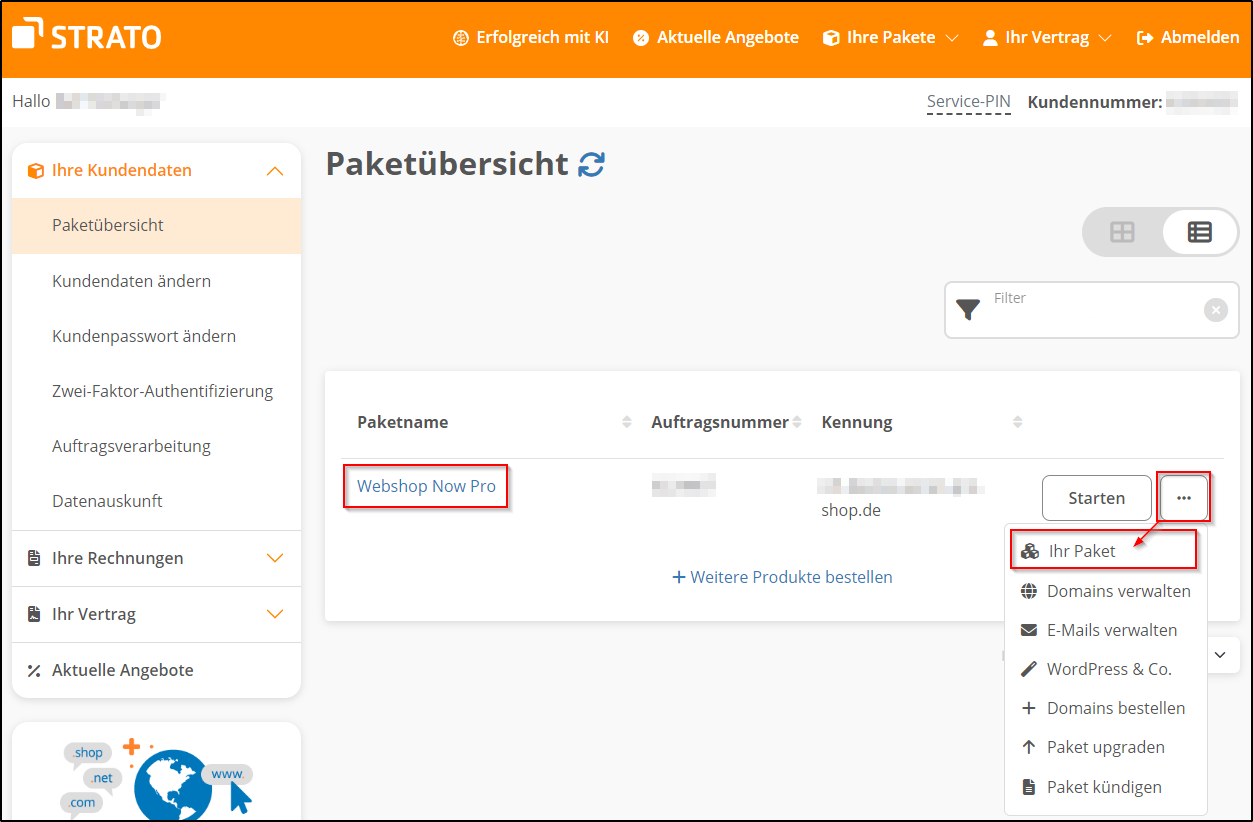Click the filter funnel icon
The width and height of the screenshot is (1253, 822).
pyautogui.click(x=968, y=310)
